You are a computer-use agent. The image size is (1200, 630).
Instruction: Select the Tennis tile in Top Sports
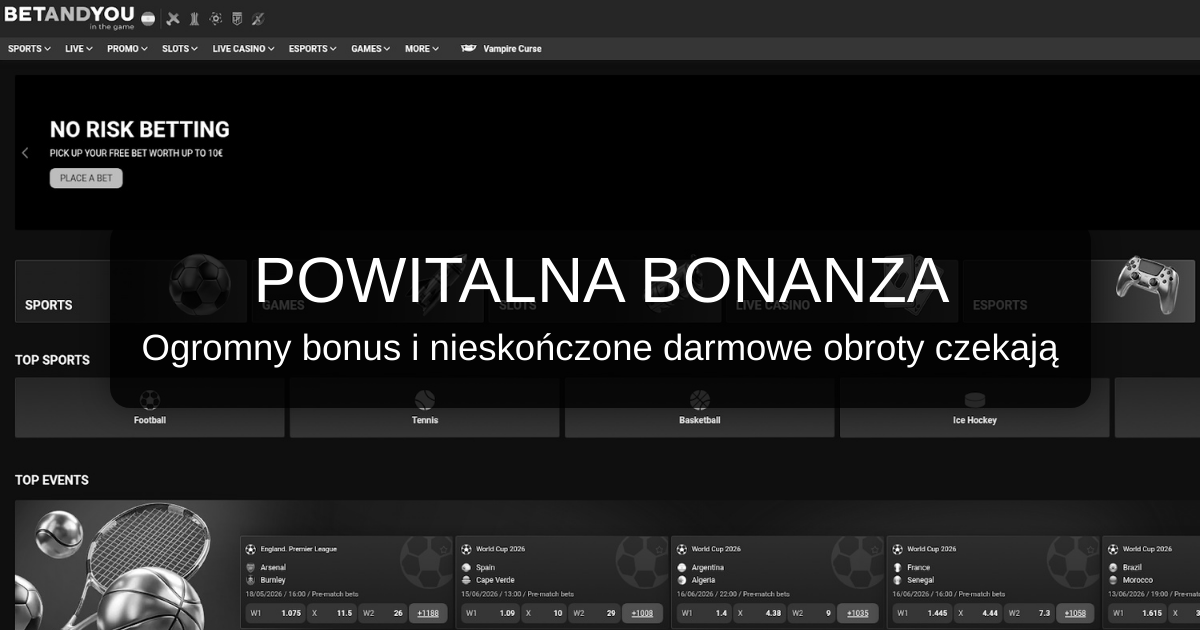click(425, 408)
